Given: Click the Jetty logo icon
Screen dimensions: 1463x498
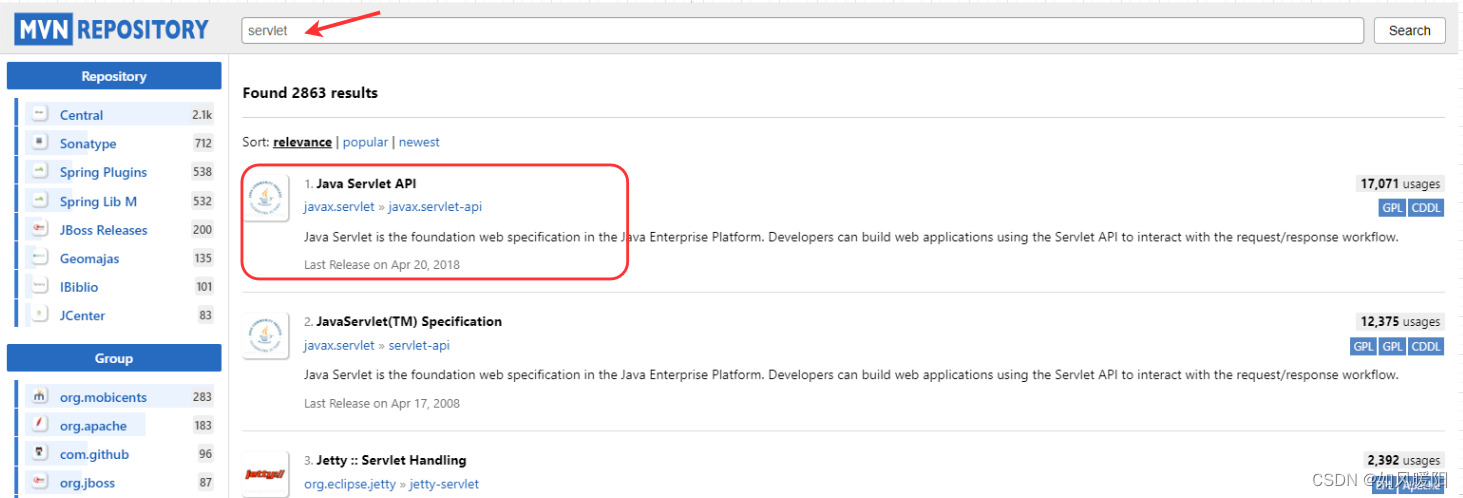Looking at the screenshot, I should (266, 474).
